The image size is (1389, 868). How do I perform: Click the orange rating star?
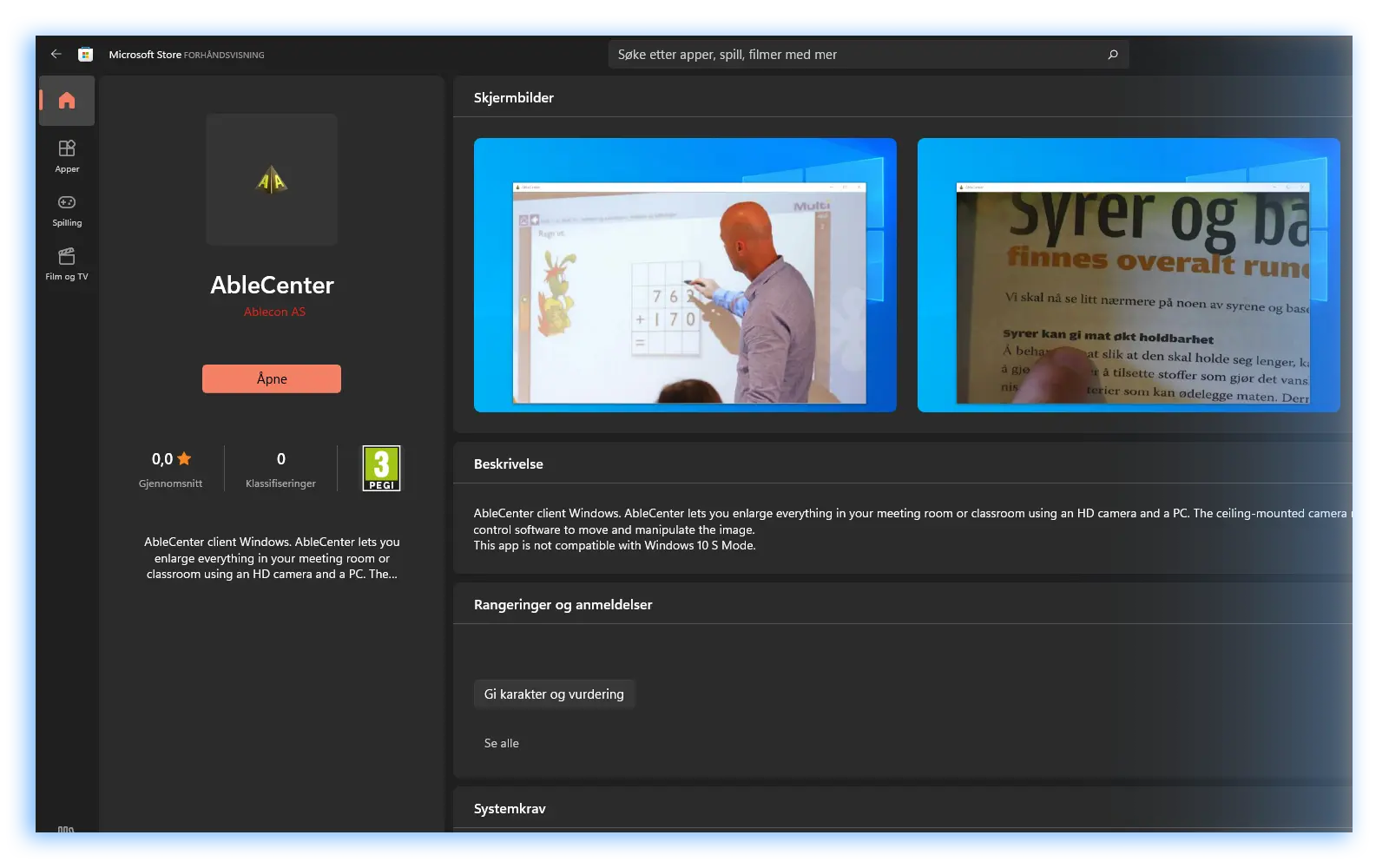(x=184, y=458)
